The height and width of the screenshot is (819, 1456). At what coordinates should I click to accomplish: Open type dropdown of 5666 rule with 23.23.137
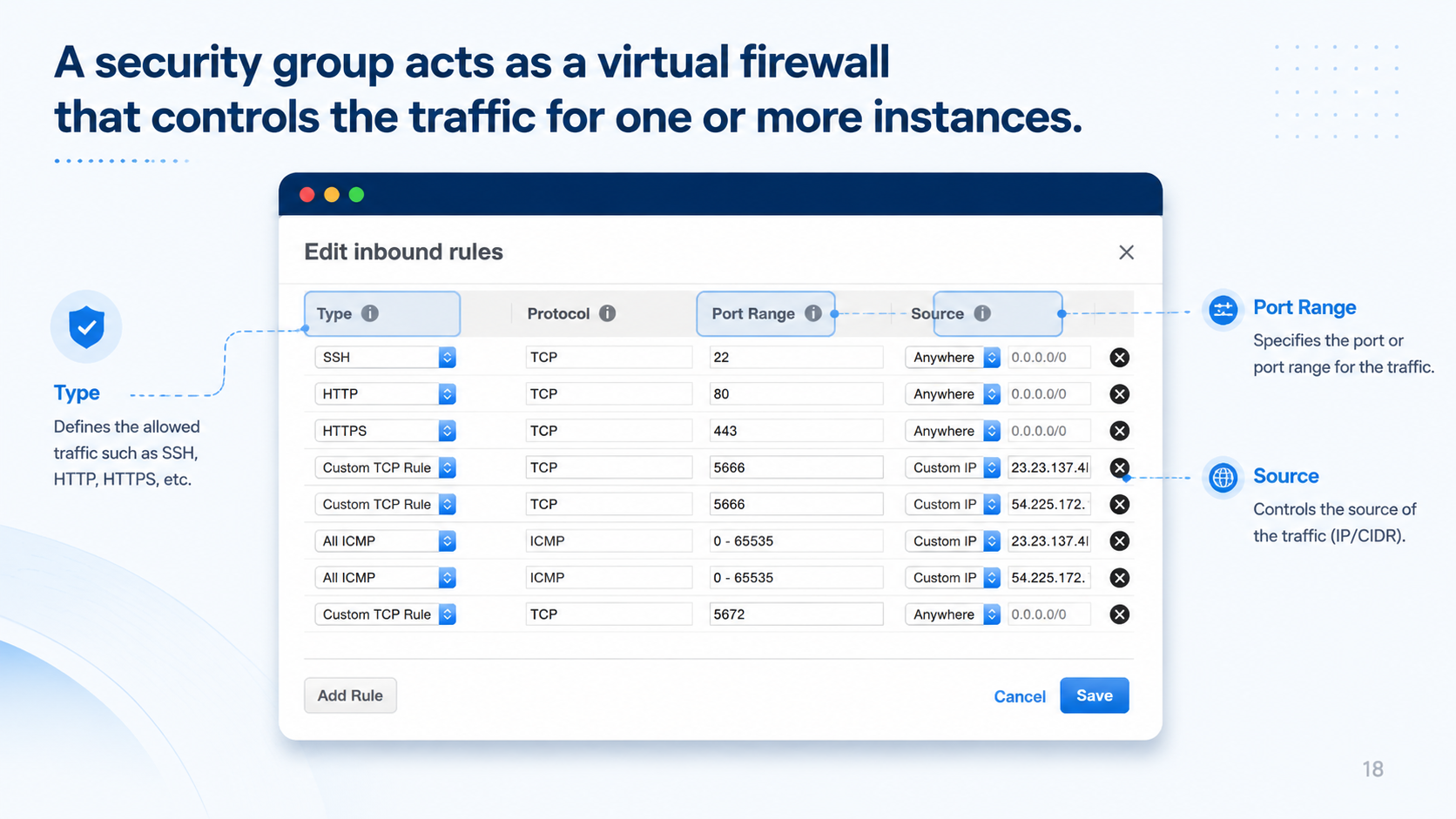point(385,467)
